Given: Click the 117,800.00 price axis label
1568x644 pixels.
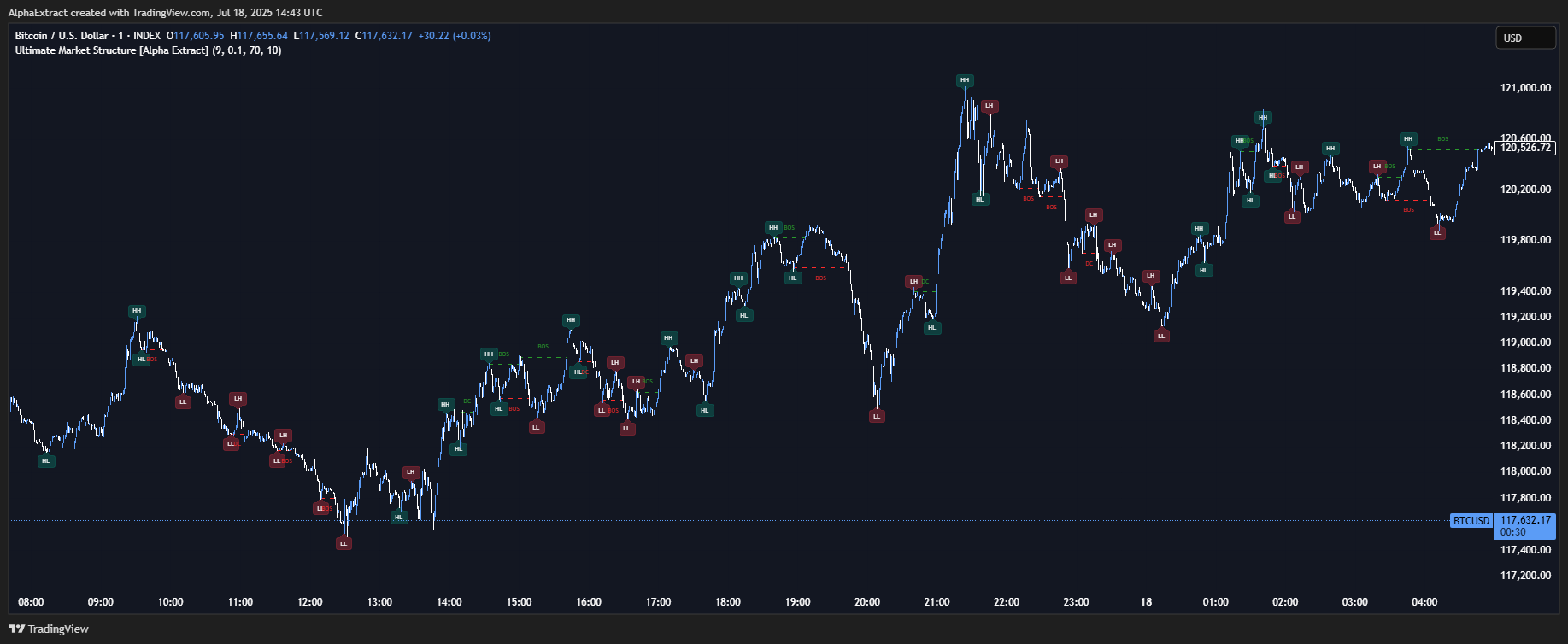Looking at the screenshot, I should 1525,498.
